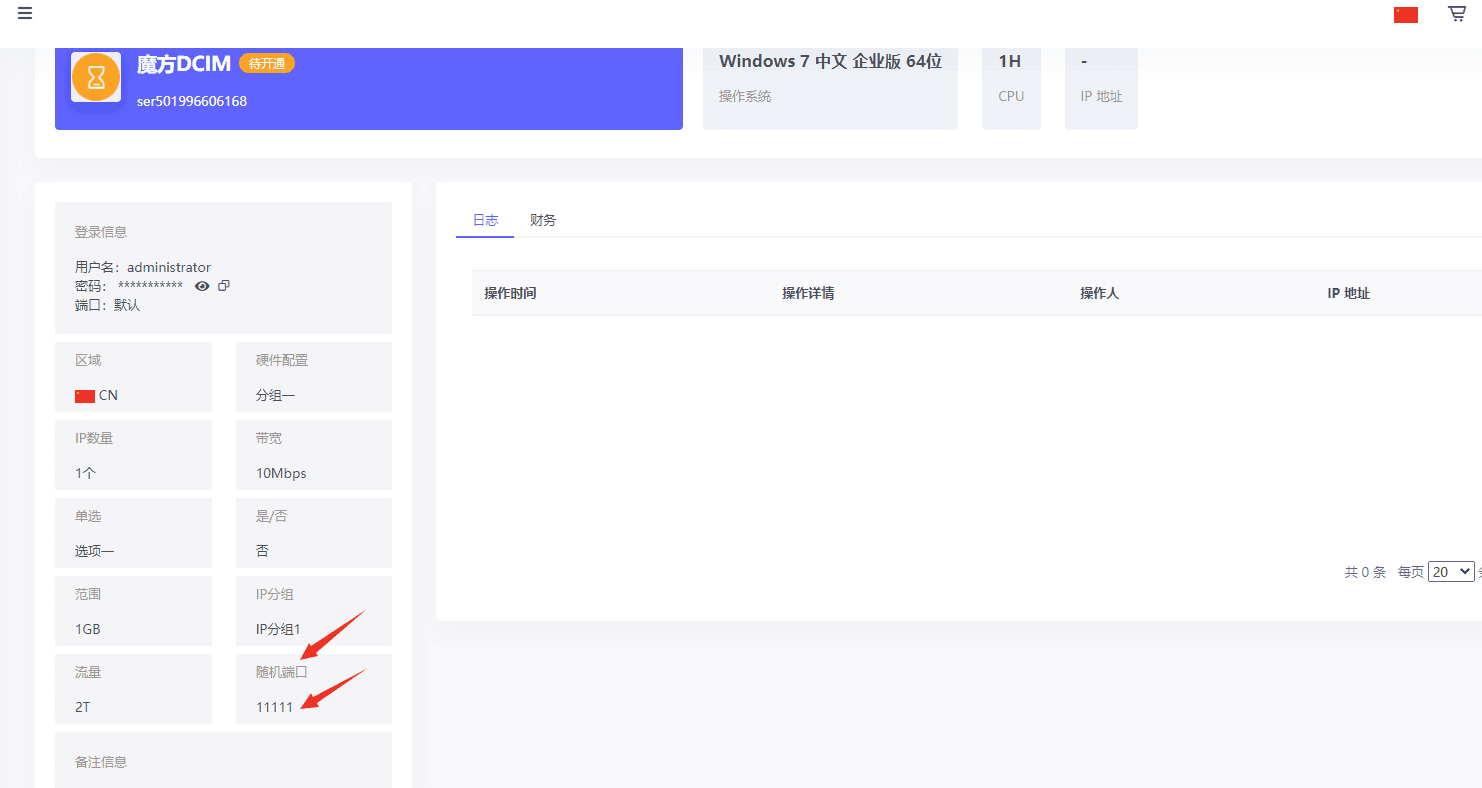Click the 备注信息 section label

coord(101,762)
